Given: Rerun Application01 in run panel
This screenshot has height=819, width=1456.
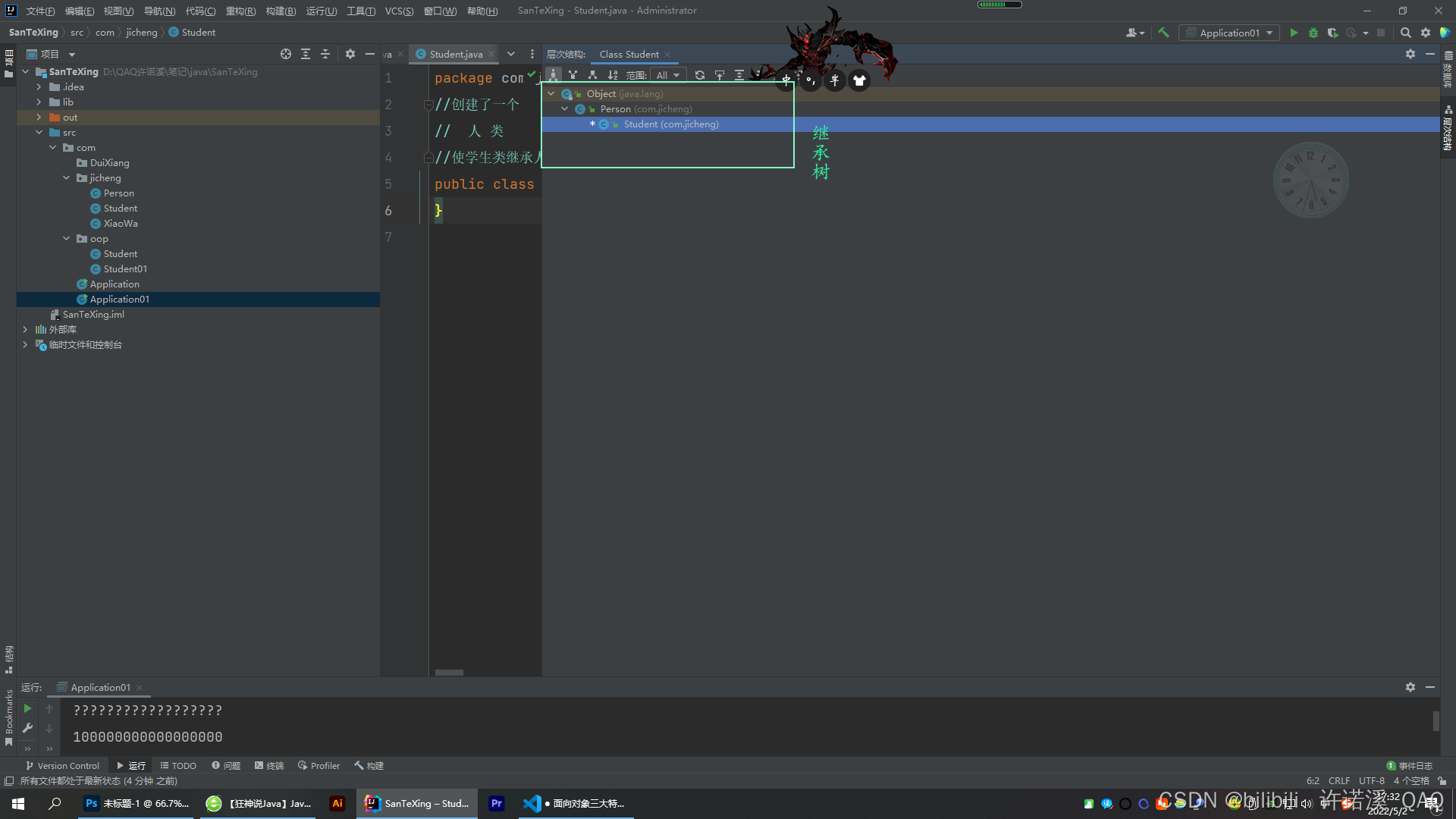Looking at the screenshot, I should point(27,708).
